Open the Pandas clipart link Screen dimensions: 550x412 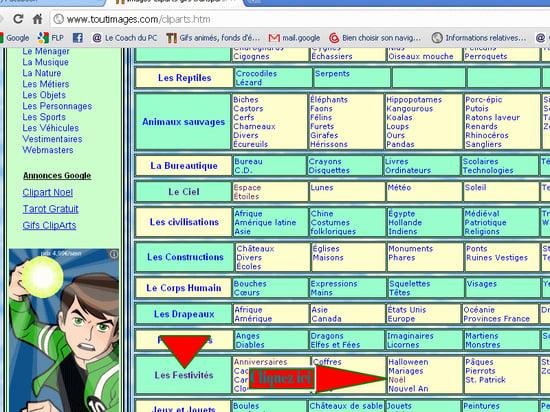pos(400,144)
